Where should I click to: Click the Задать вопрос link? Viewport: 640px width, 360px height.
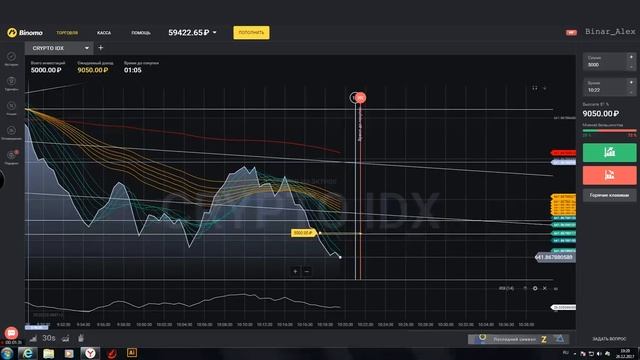tap(609, 339)
